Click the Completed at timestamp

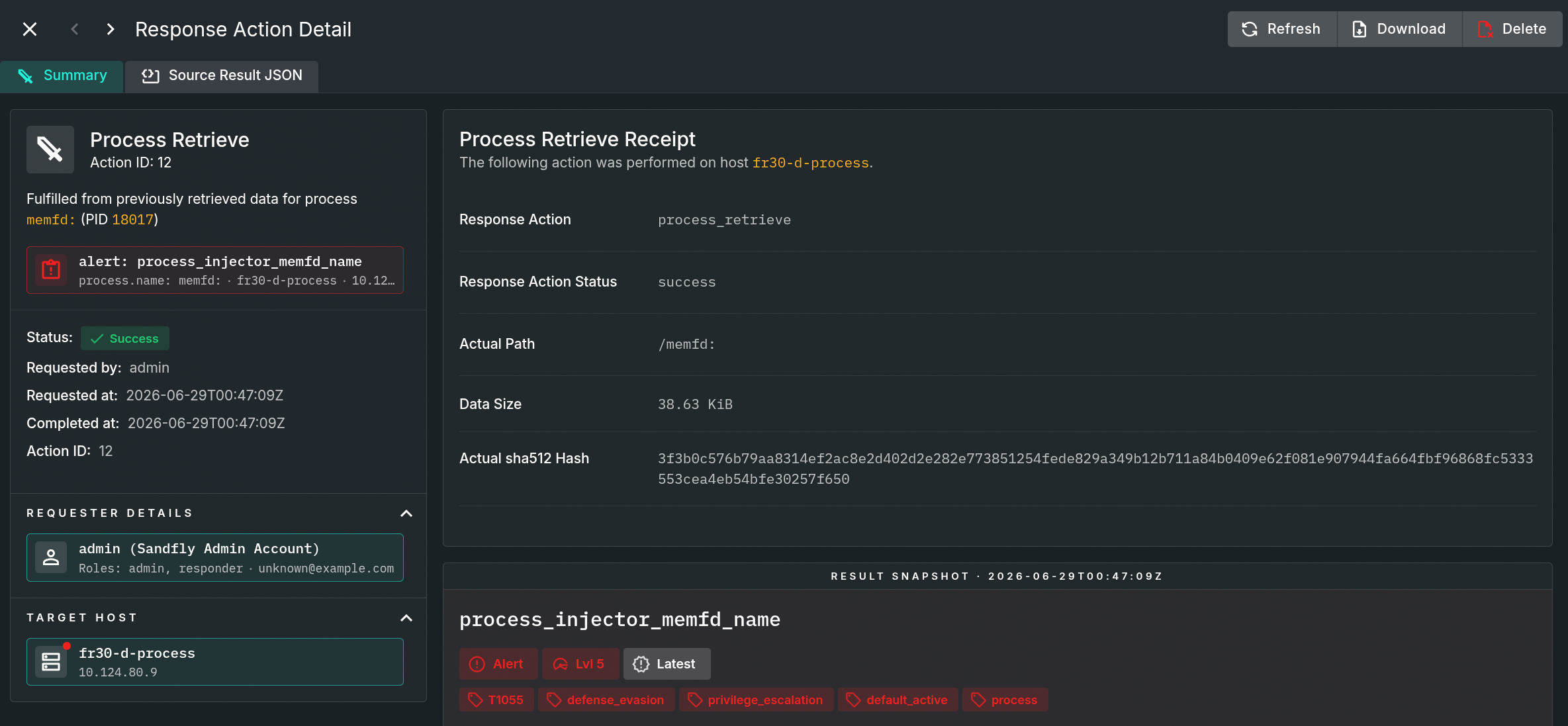pos(206,424)
